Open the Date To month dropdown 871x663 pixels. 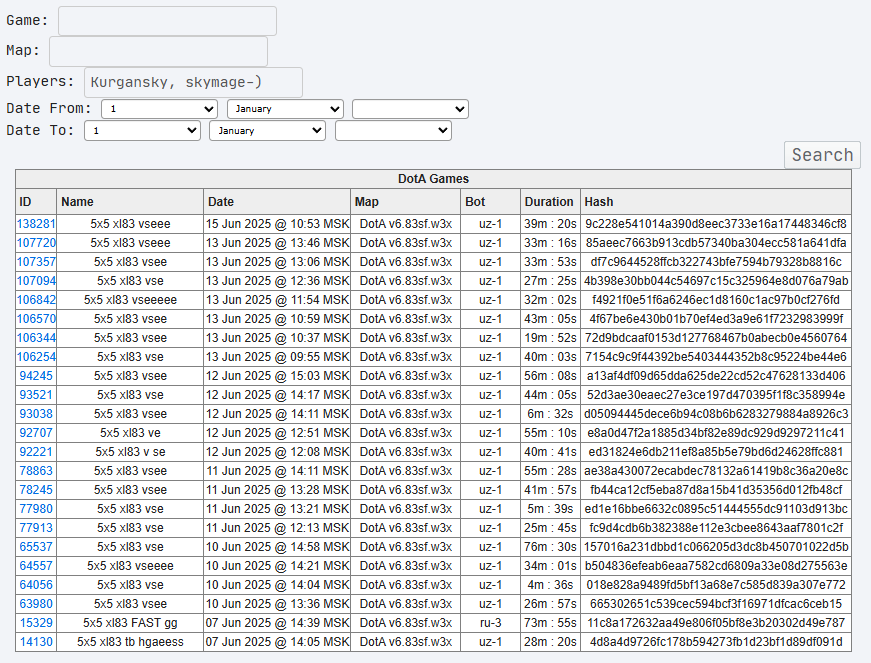pyautogui.click(x=267, y=131)
